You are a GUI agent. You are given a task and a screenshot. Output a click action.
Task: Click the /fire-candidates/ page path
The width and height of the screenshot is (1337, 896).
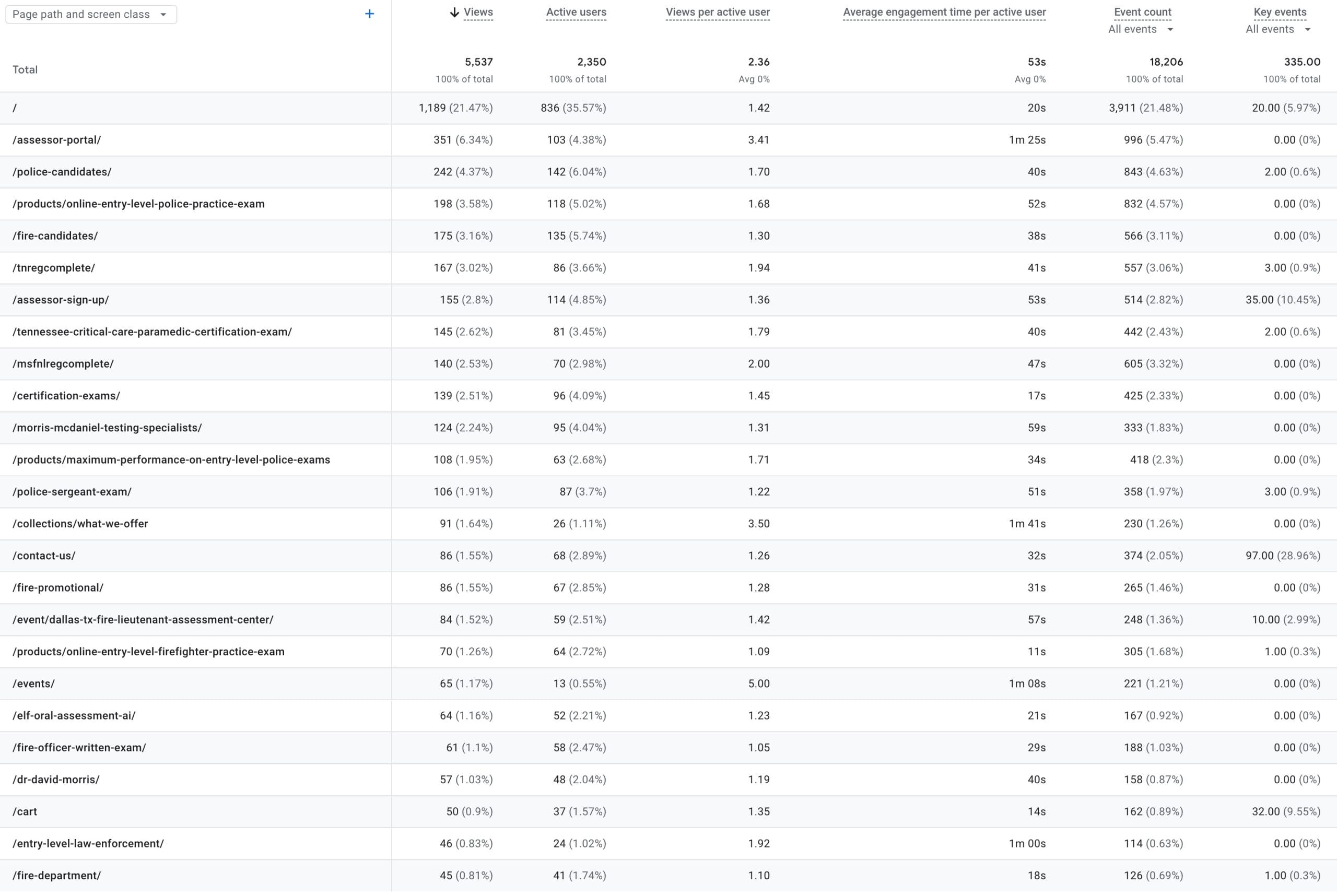(55, 236)
